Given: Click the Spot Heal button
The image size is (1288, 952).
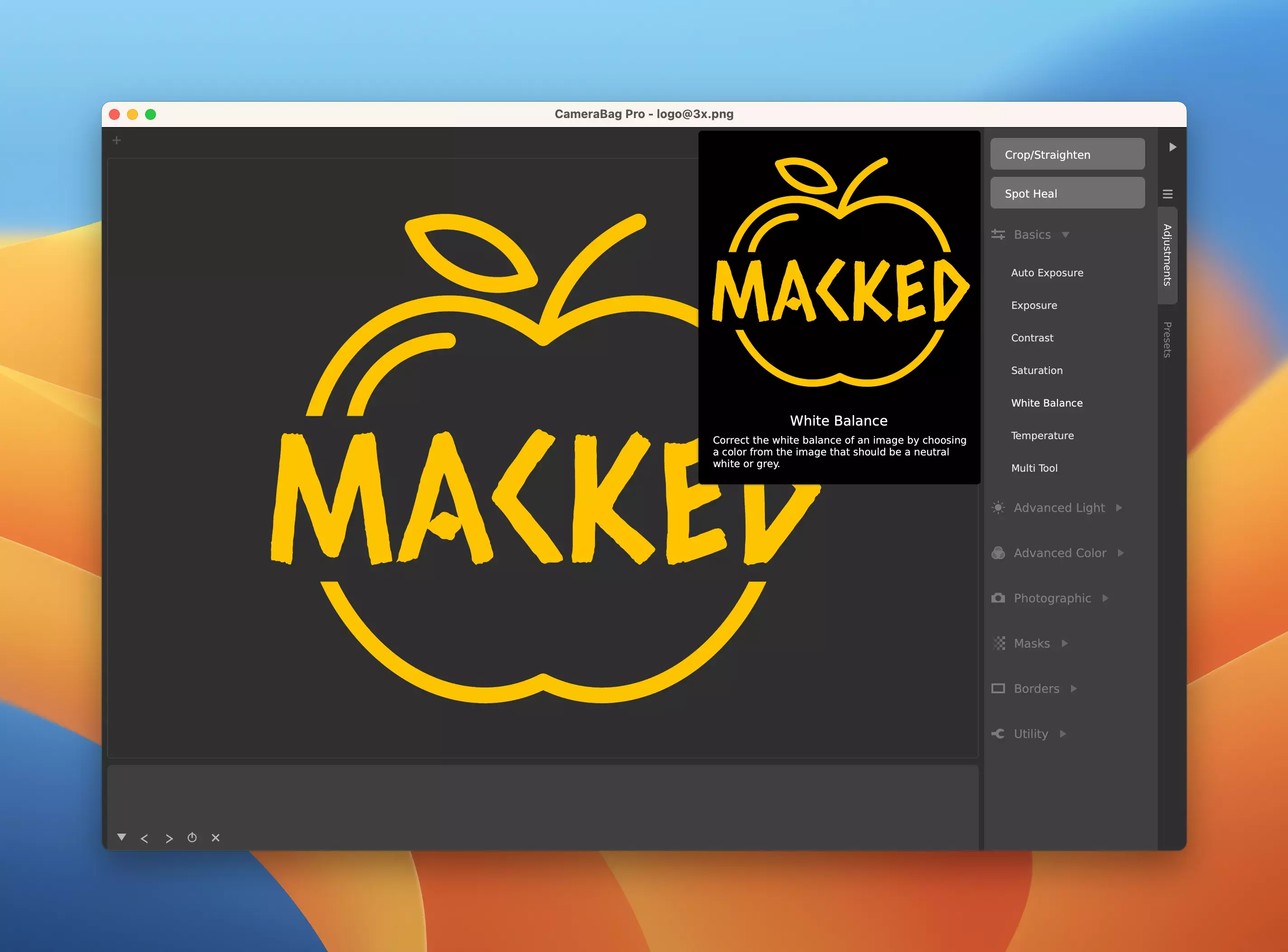Looking at the screenshot, I should click(x=1067, y=194).
